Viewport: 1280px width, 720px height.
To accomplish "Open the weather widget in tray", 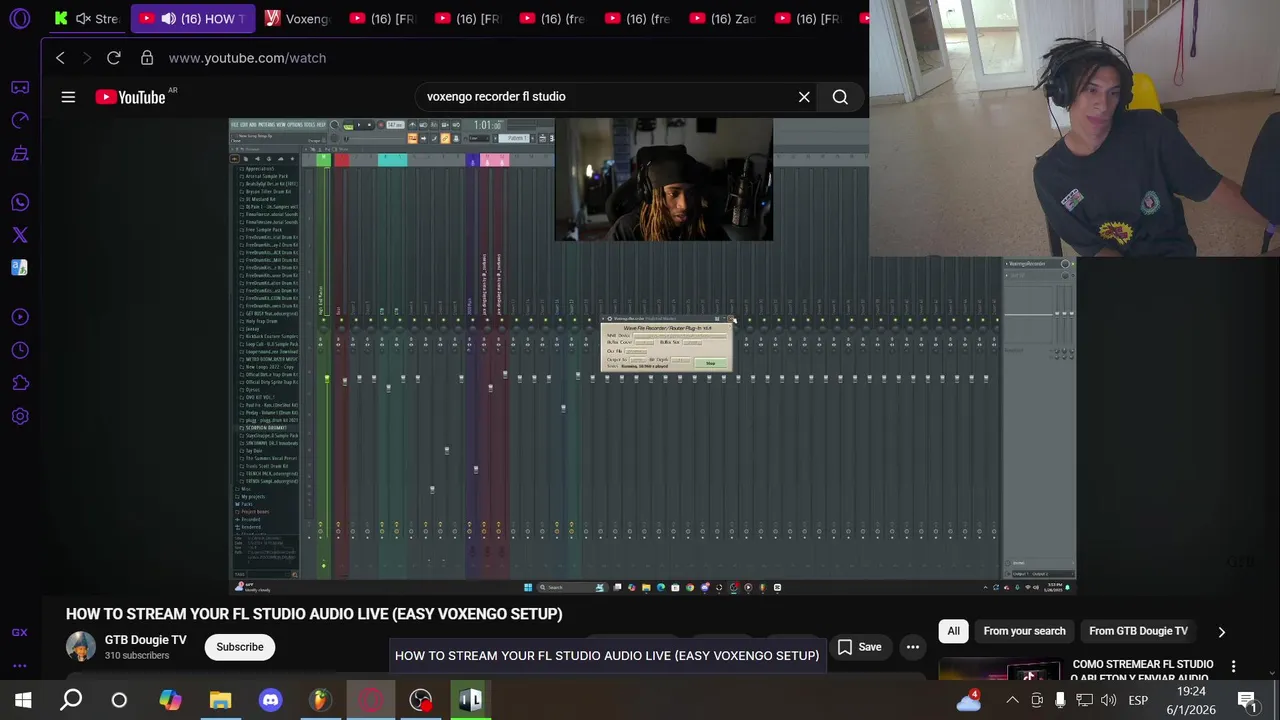I will coord(968,700).
